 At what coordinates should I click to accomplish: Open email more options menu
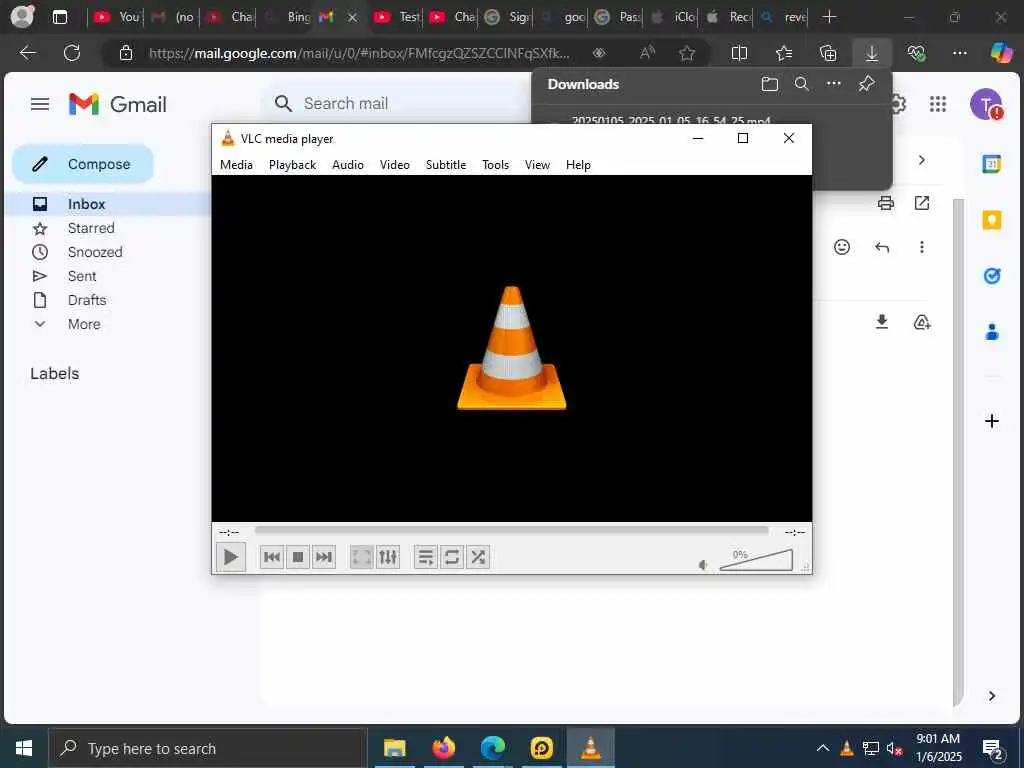[922, 247]
